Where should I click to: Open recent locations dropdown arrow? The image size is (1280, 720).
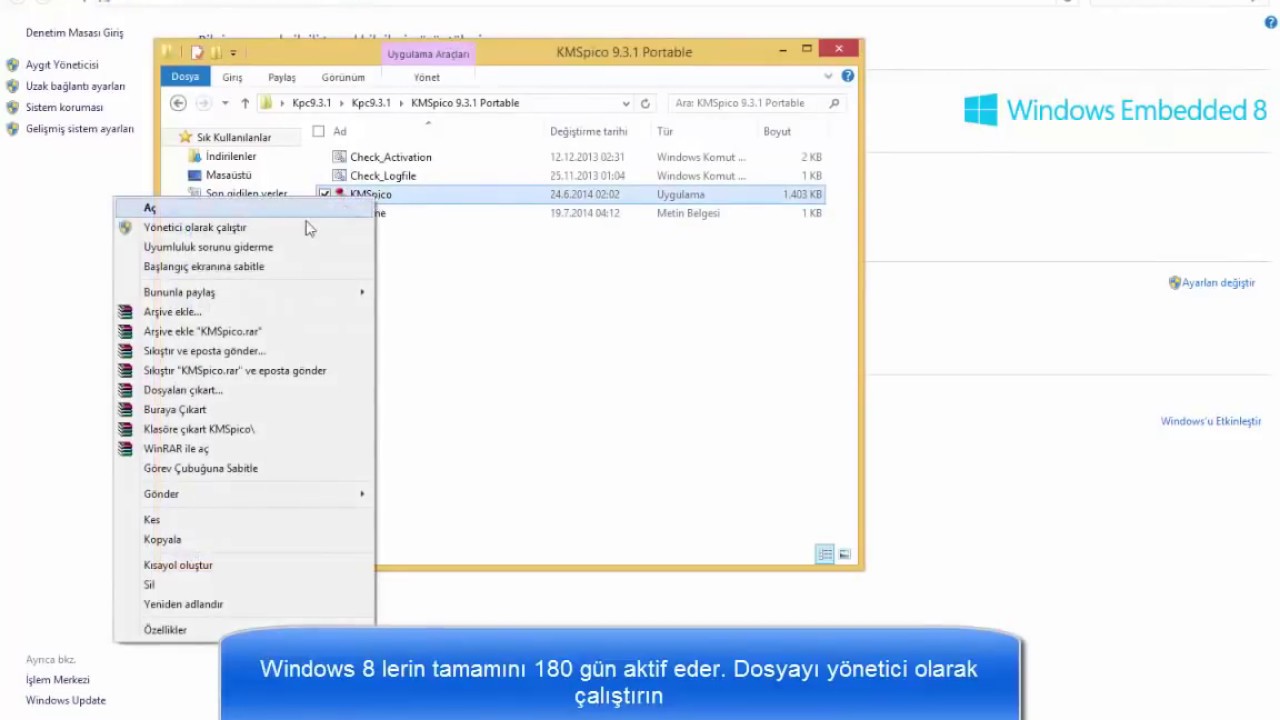point(225,103)
